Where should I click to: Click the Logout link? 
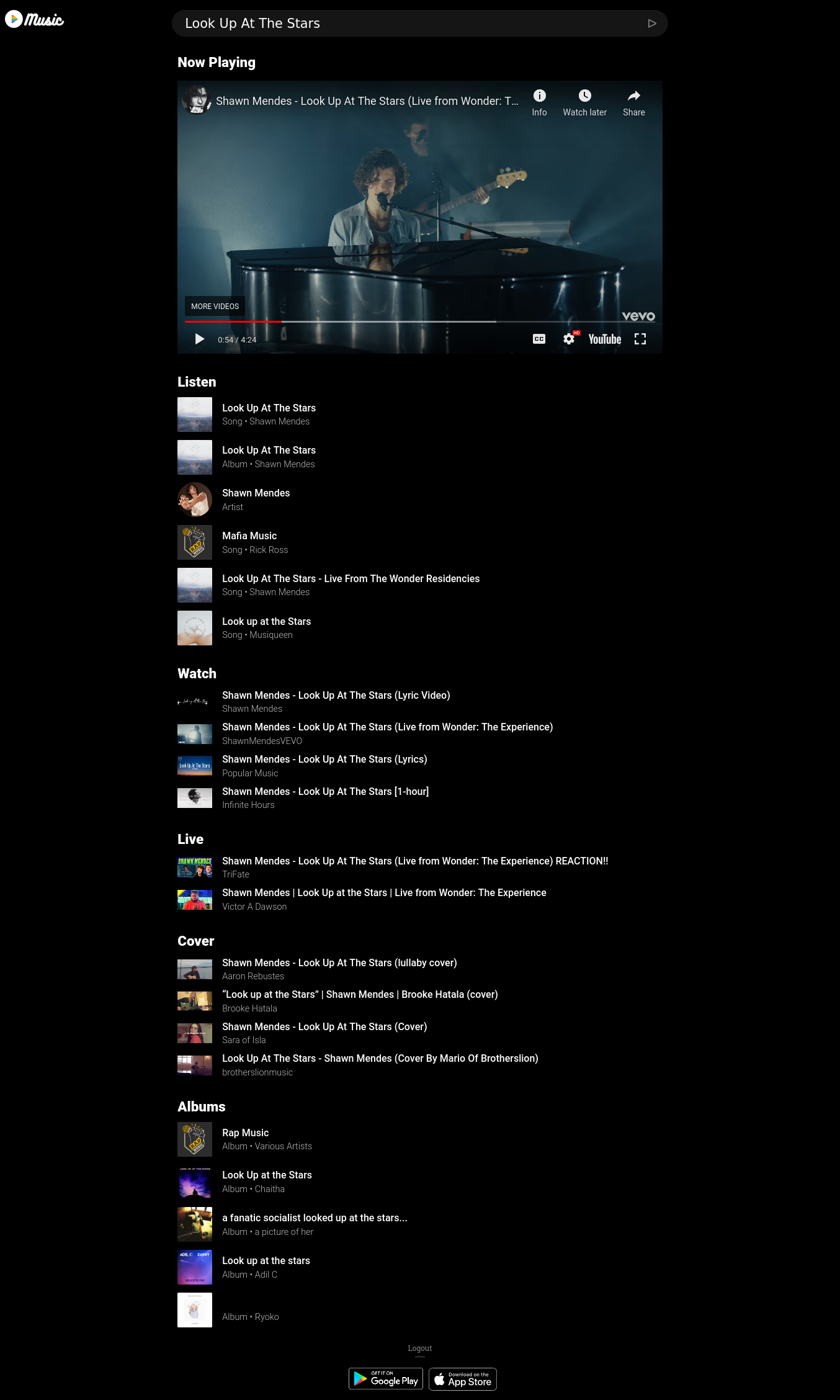pyautogui.click(x=420, y=1348)
